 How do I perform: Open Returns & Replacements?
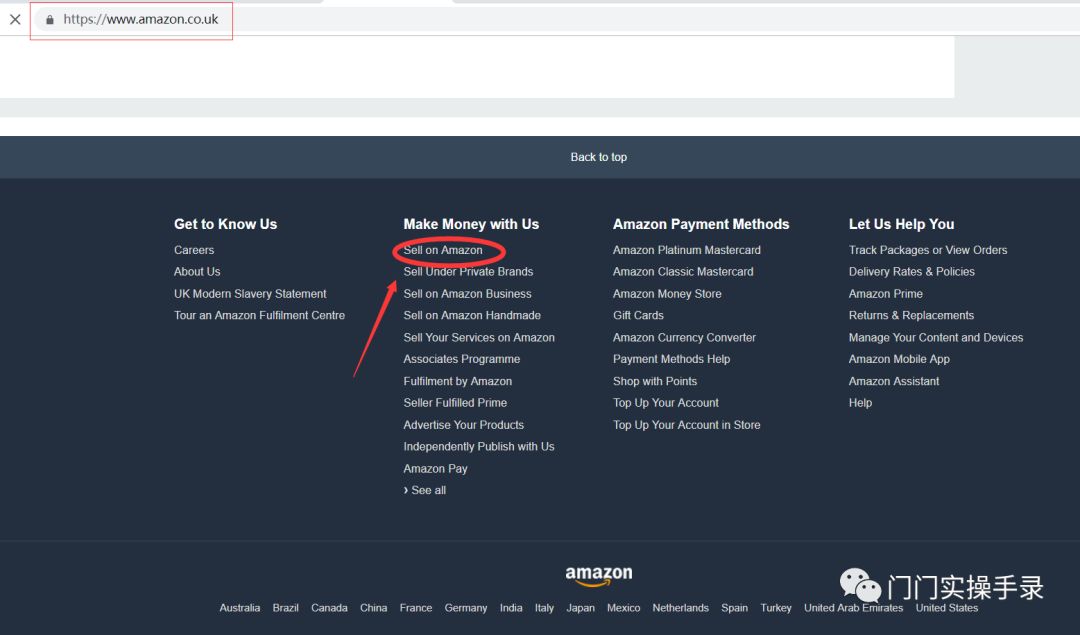[911, 315]
